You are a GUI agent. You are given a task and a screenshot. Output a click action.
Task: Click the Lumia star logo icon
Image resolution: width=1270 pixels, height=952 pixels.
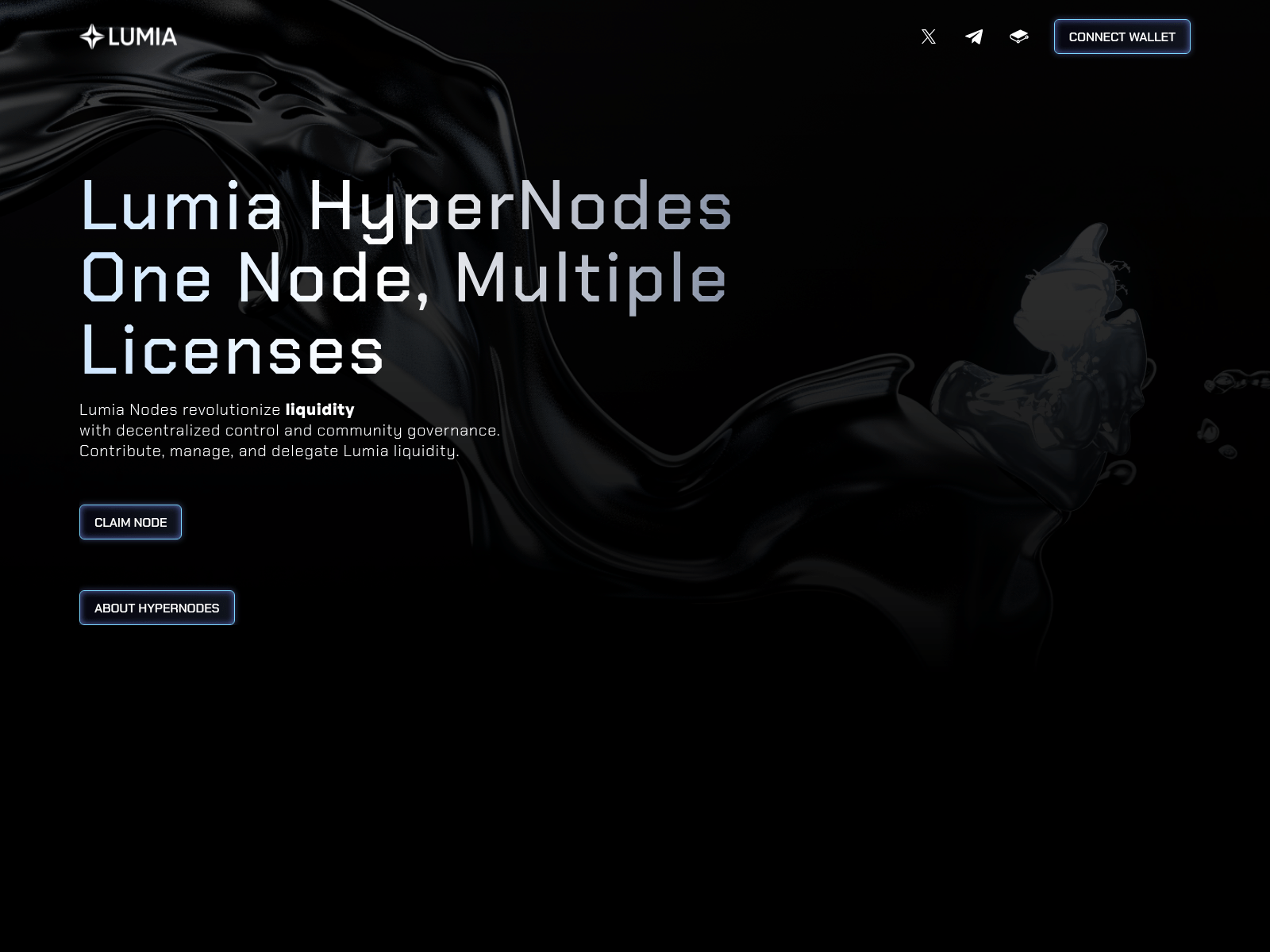[92, 36]
